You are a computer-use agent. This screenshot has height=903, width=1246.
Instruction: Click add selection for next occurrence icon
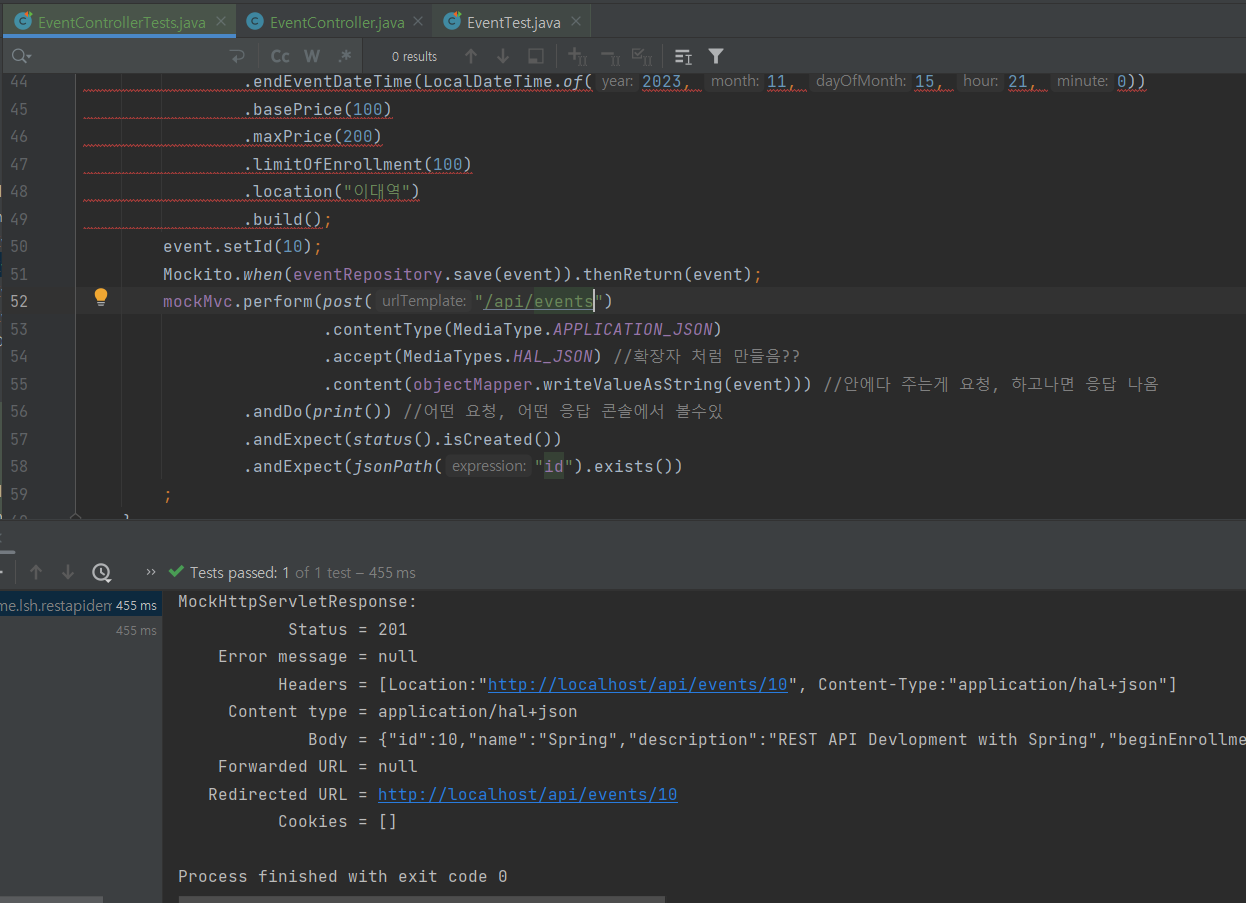click(577, 56)
